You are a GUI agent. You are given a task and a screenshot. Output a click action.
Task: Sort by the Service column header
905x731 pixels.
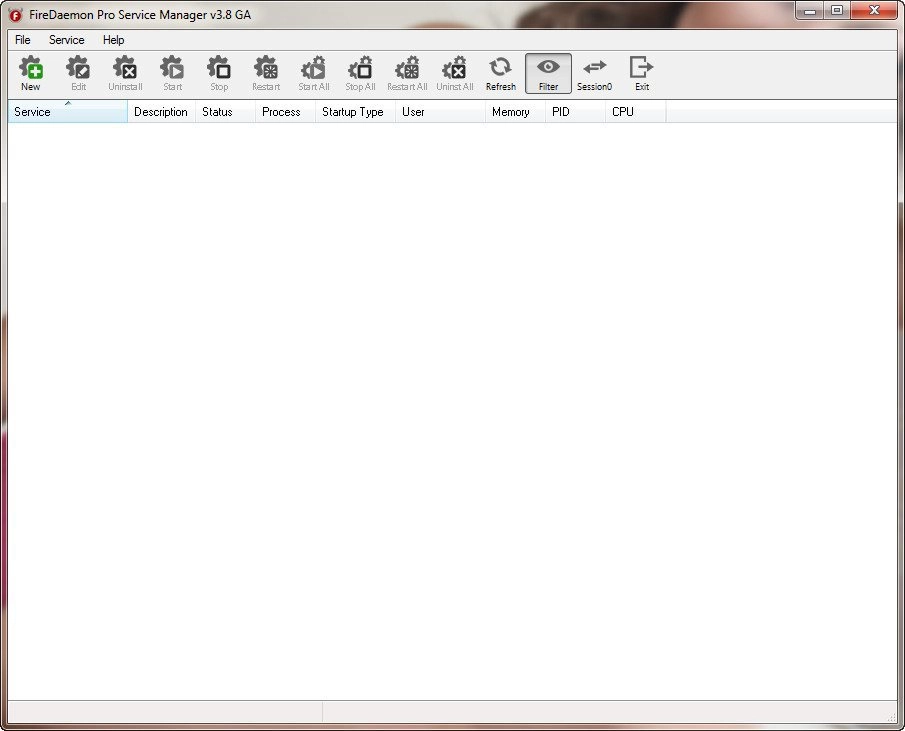[x=68, y=111]
